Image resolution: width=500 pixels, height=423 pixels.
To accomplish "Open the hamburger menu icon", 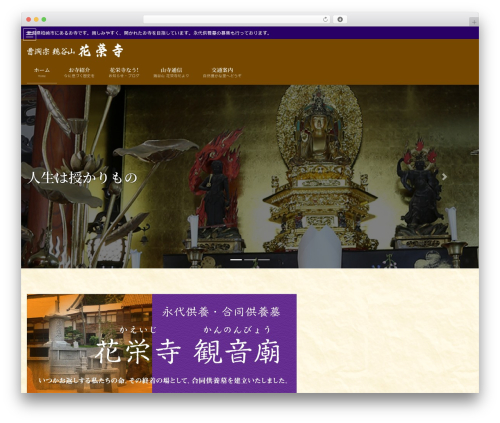I will point(30,34).
